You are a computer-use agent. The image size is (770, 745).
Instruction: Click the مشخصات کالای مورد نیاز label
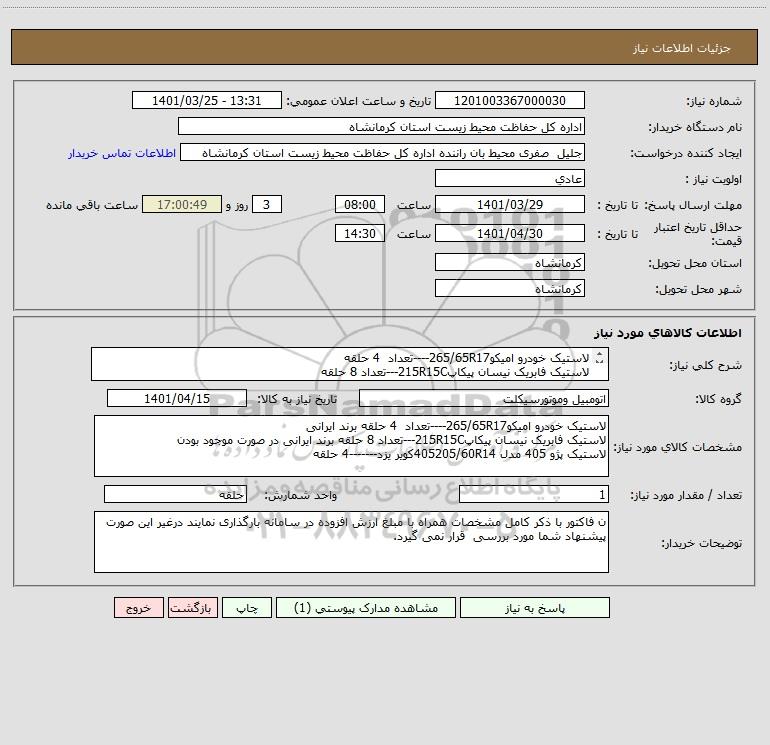tap(678, 447)
